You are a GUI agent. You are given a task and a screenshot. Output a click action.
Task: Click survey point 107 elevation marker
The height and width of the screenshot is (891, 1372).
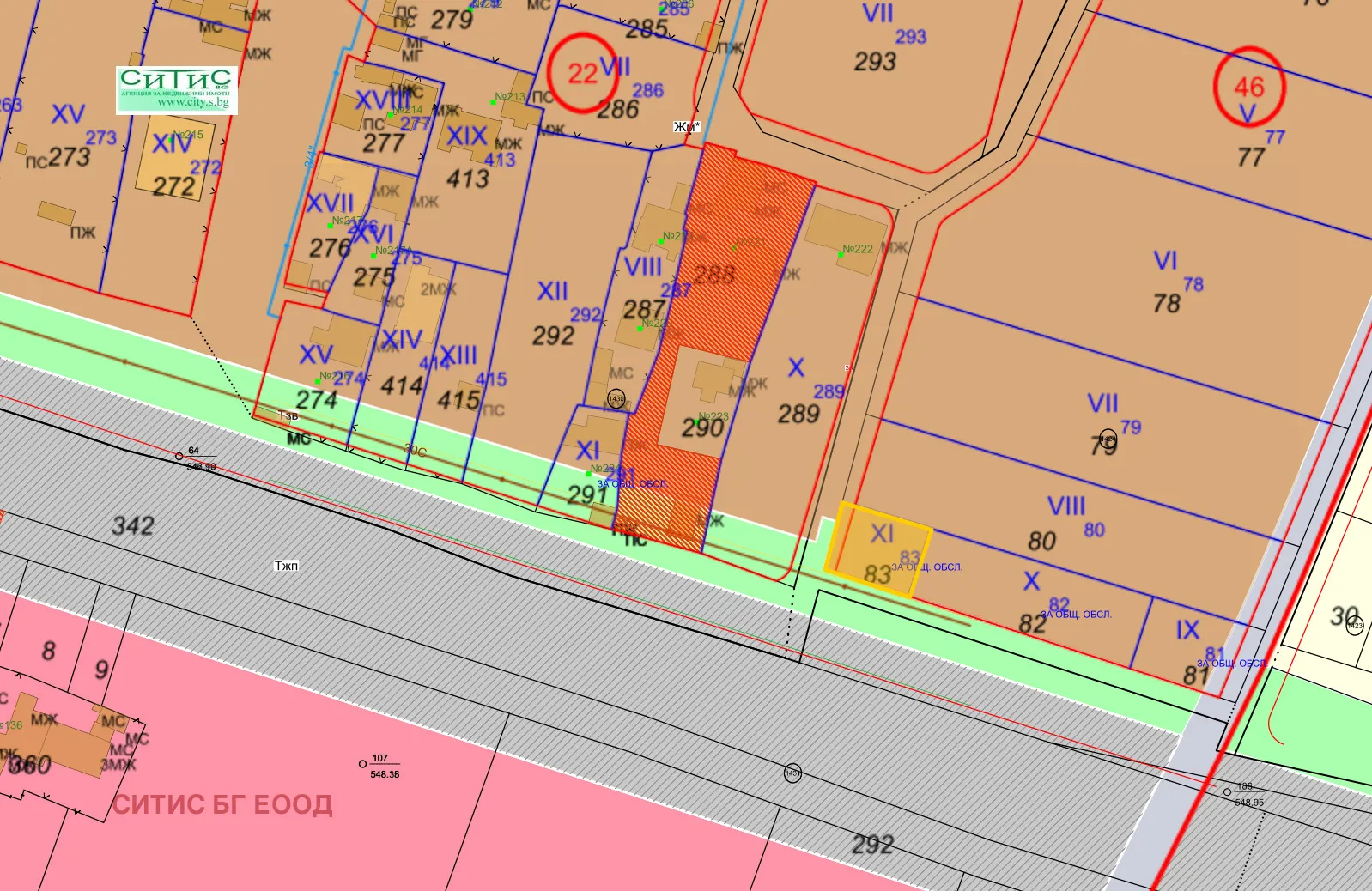pos(363,763)
